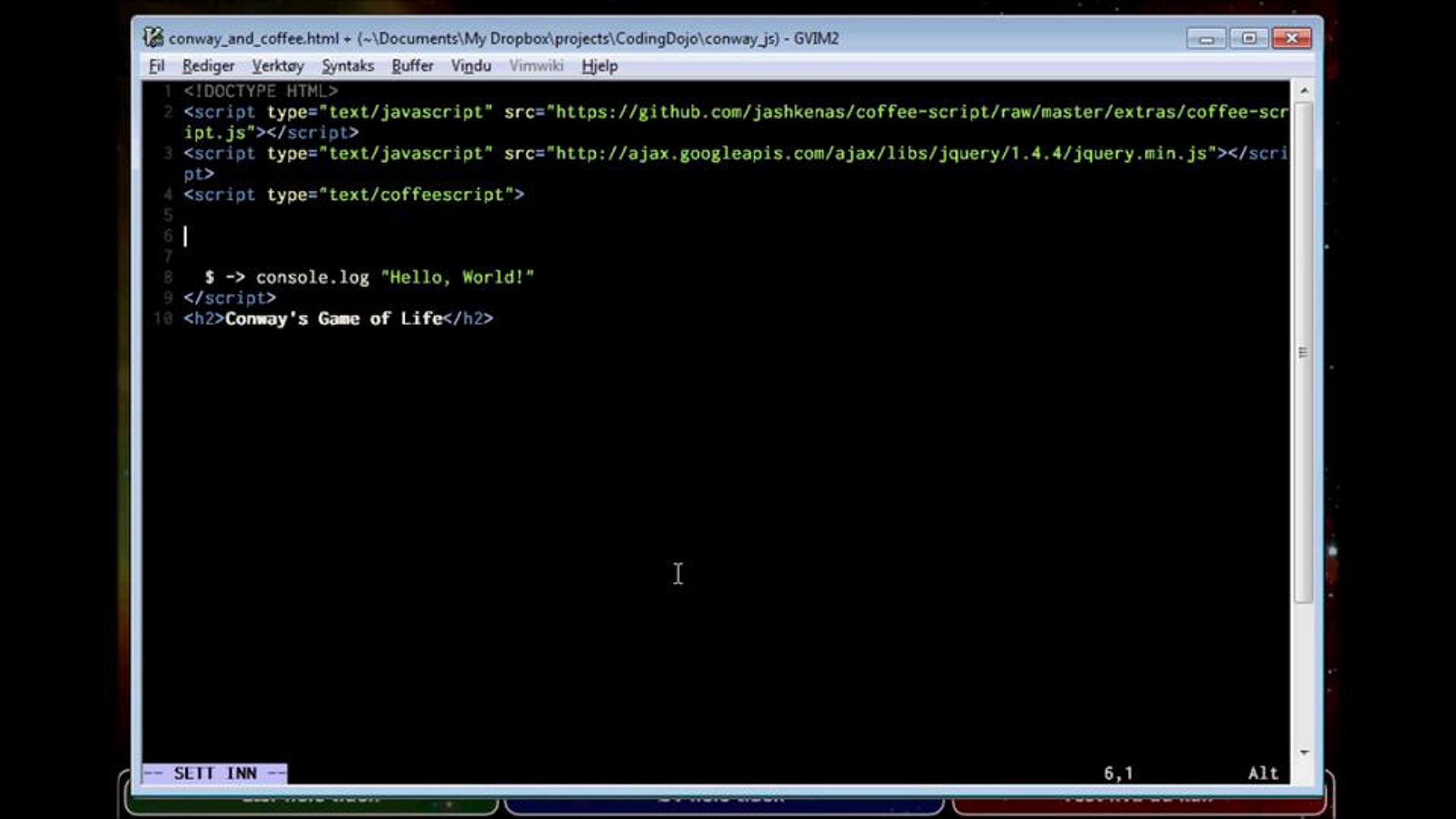Click the scrollbar down arrow

1304,752
